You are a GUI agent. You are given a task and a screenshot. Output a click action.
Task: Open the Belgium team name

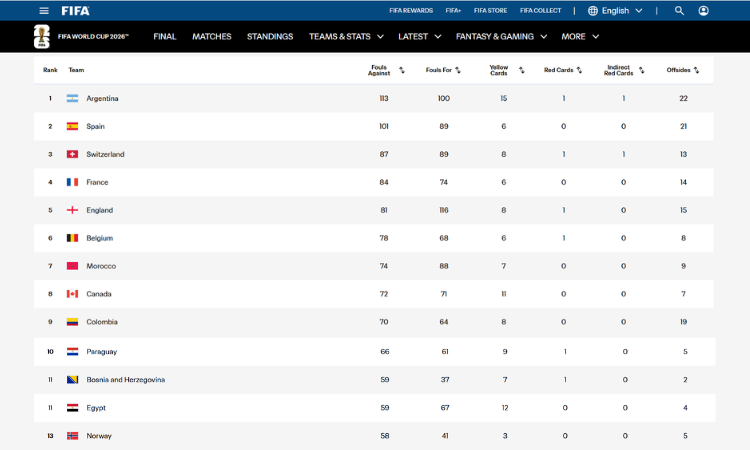99,238
